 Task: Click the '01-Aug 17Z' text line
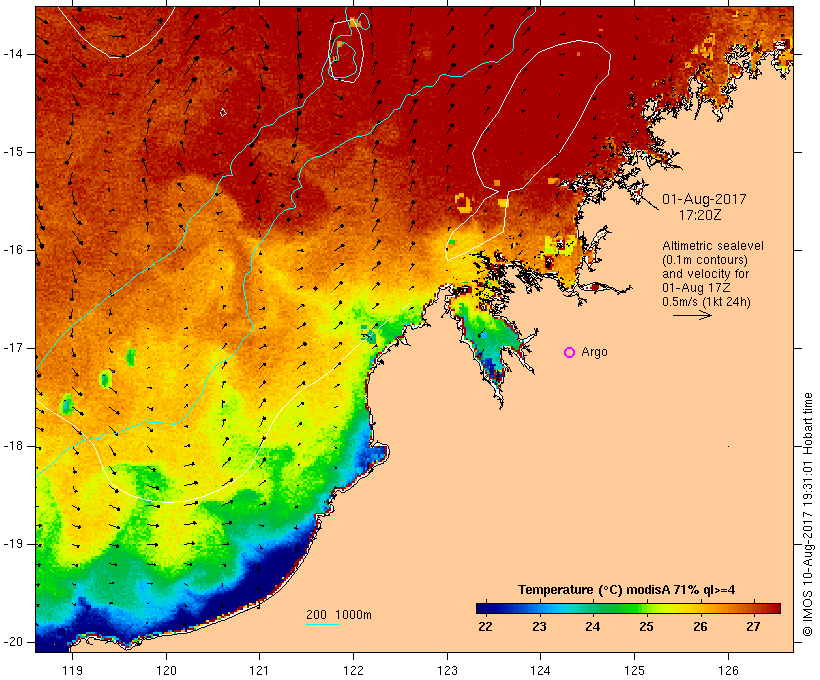pyautogui.click(x=696, y=288)
